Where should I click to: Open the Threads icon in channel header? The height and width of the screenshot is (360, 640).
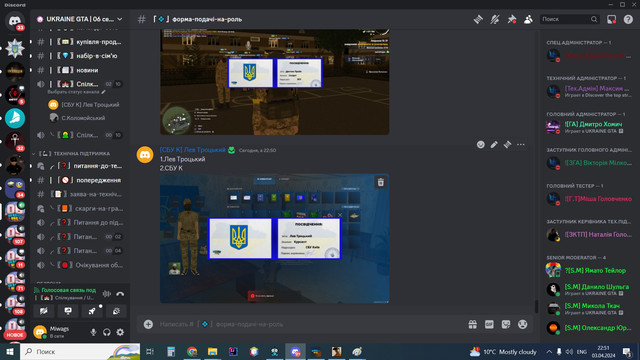(478, 19)
